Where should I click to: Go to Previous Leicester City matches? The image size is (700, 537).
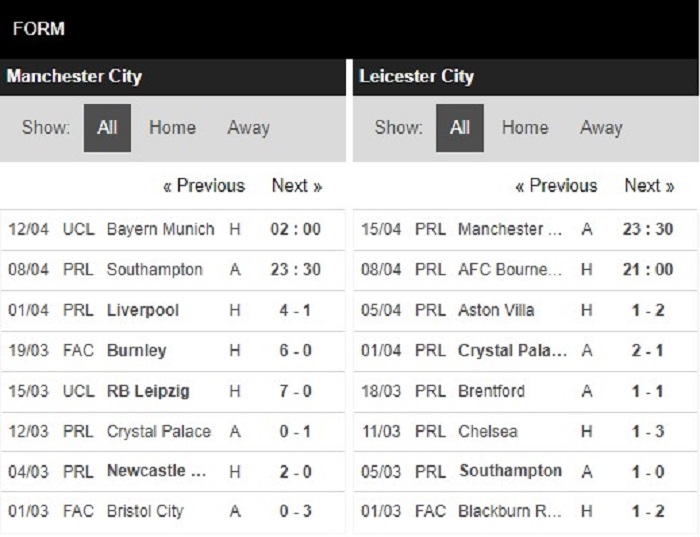556,186
